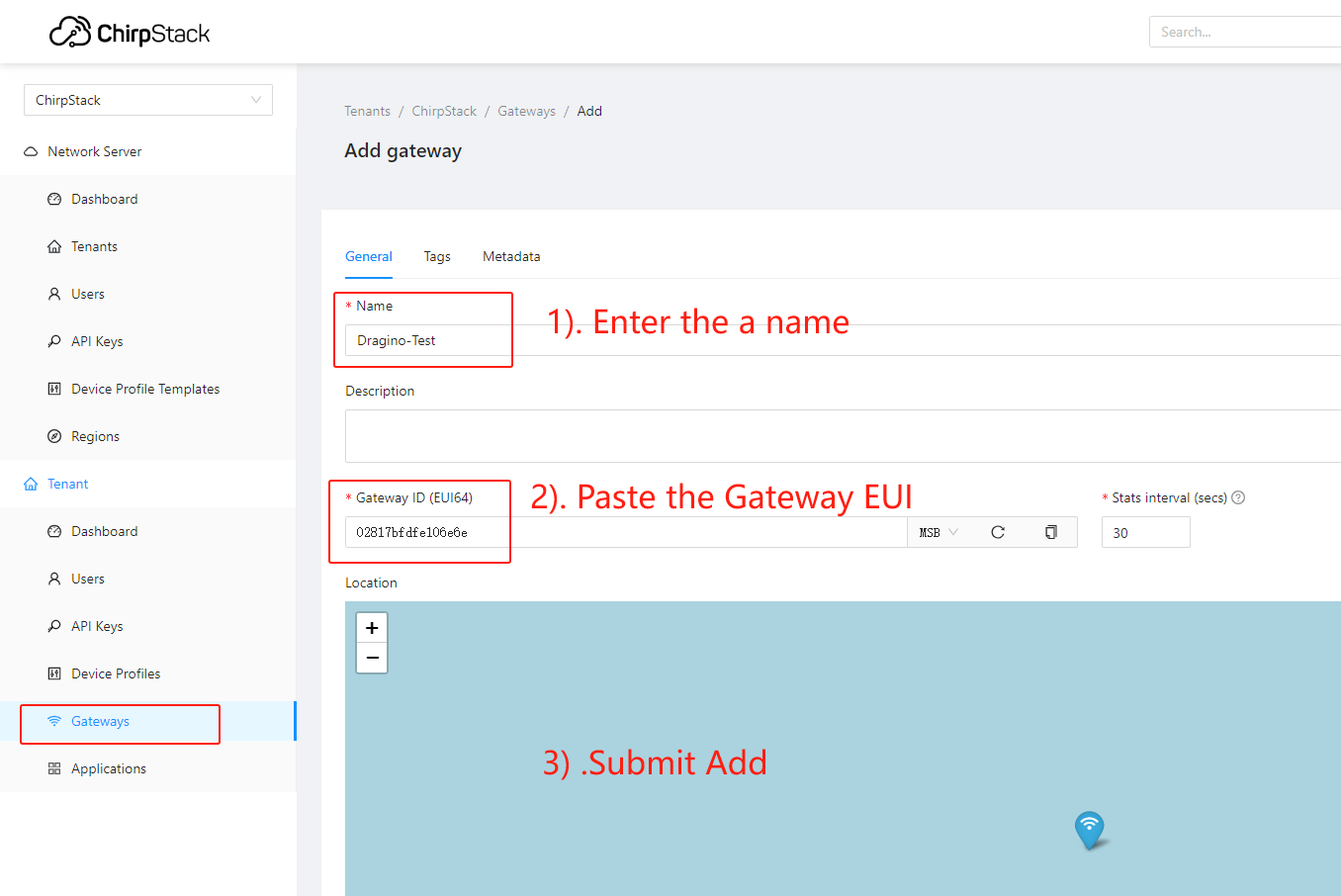Click the map zoom in button

[x=372, y=628]
